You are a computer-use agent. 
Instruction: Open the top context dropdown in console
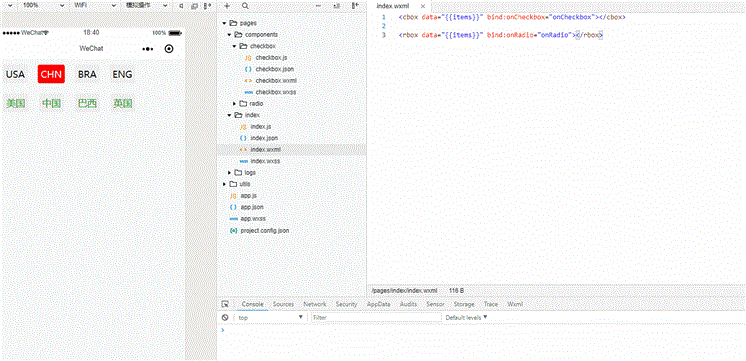pos(270,317)
